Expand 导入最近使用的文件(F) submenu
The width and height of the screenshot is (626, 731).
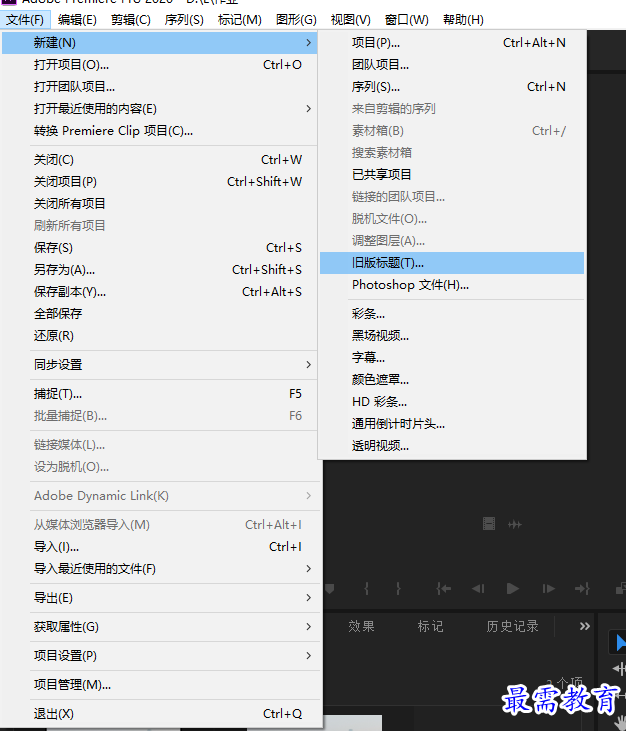pos(159,569)
